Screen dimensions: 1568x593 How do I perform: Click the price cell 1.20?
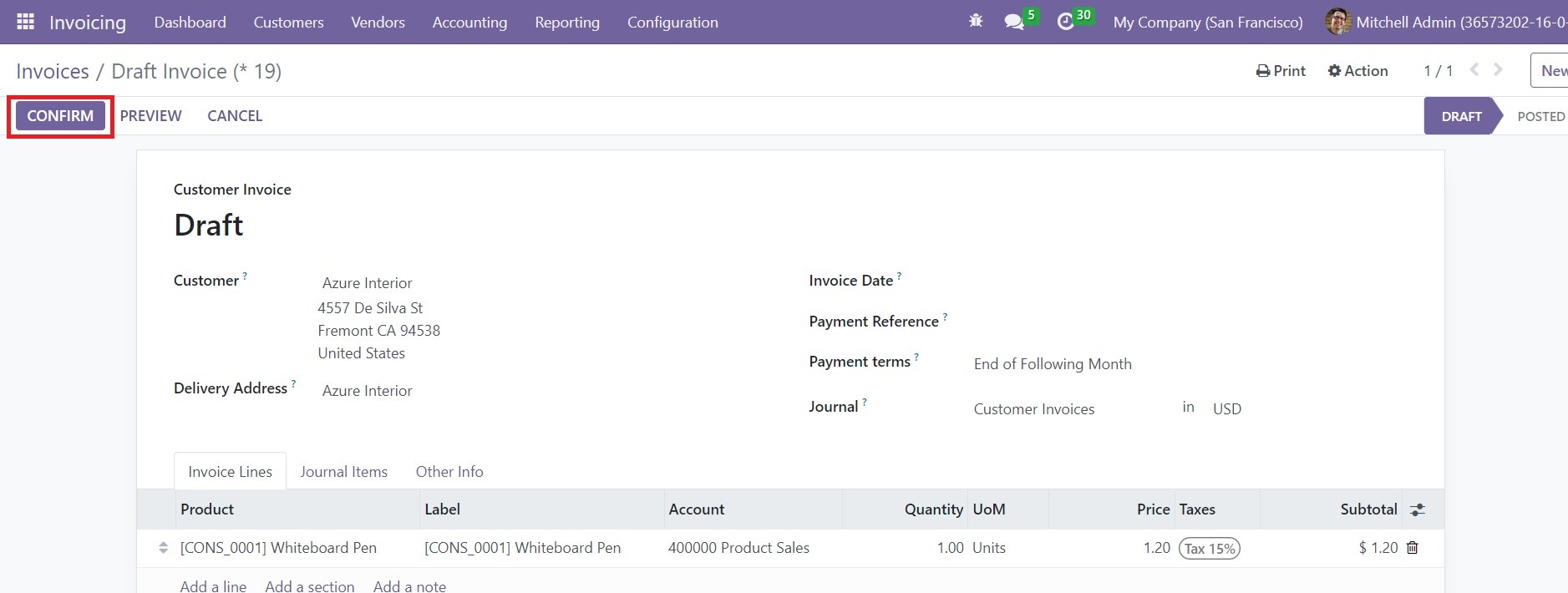[1157, 548]
